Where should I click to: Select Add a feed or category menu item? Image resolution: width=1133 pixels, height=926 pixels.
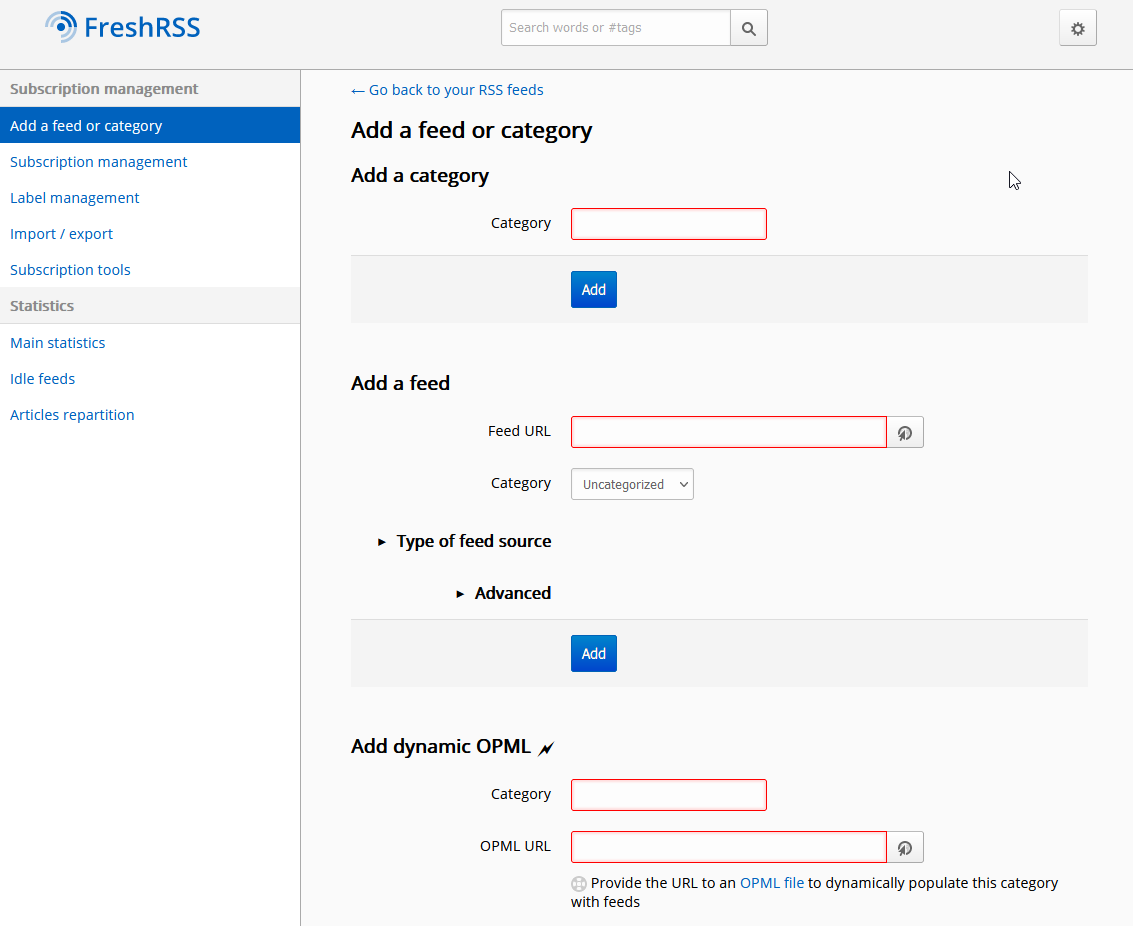(x=150, y=126)
